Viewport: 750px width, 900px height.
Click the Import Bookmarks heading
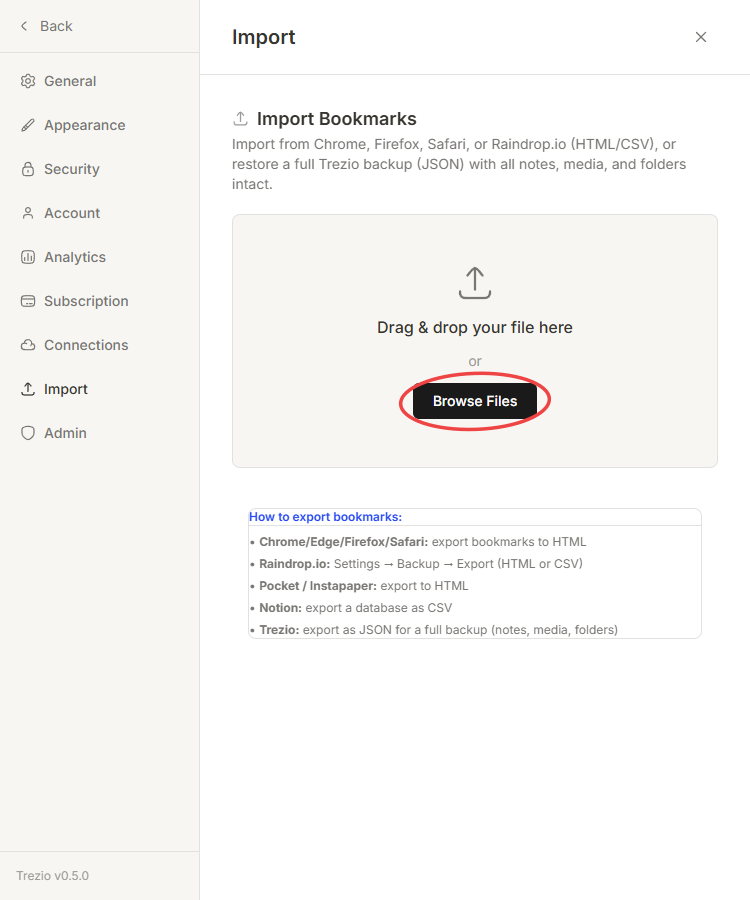pyautogui.click(x=337, y=119)
